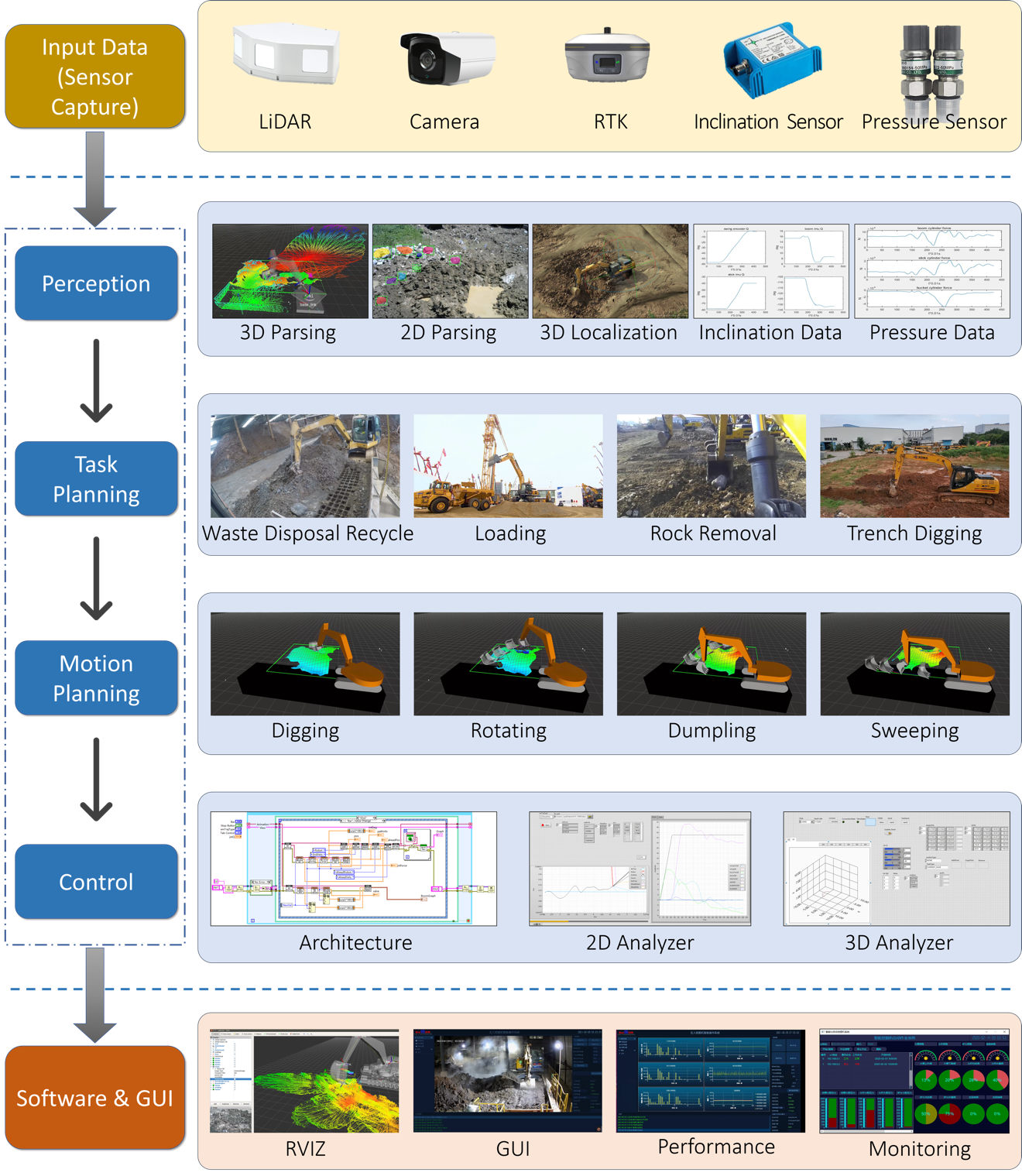
Task: Click the 'Rock Removal' caption
Action: pos(713,533)
